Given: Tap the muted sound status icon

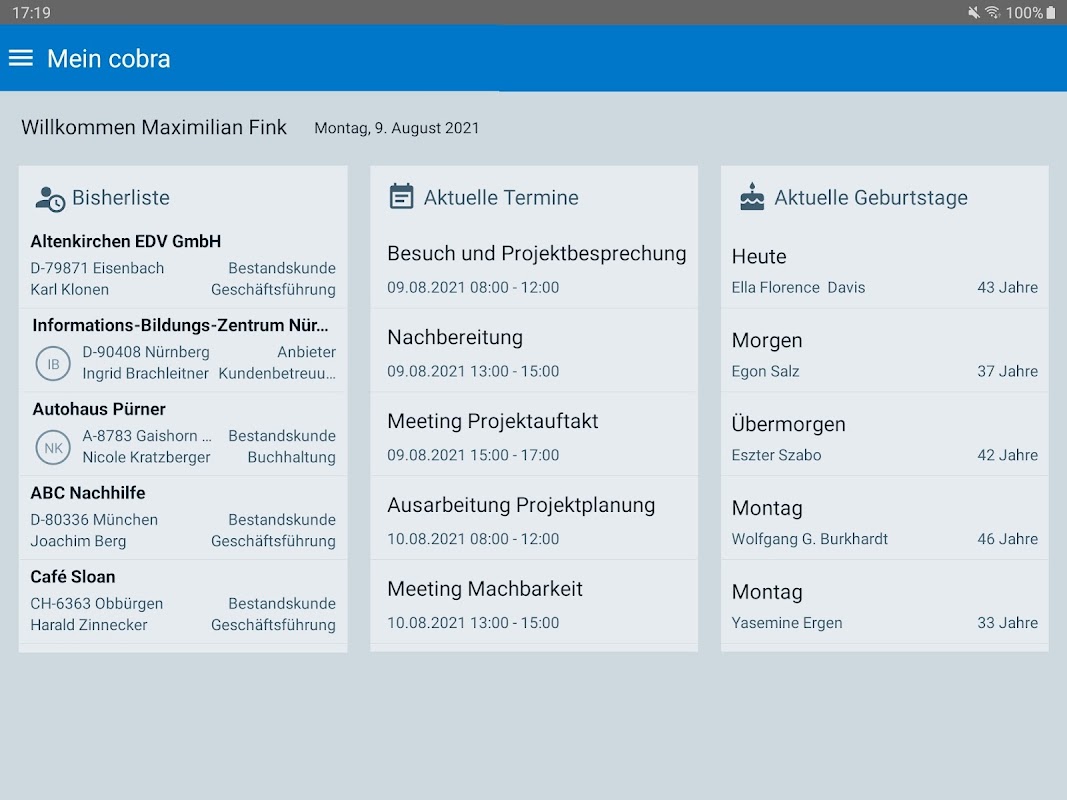Looking at the screenshot, I should (x=974, y=13).
